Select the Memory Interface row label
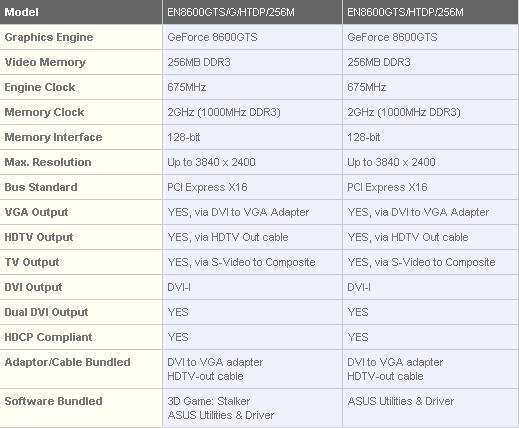This screenshot has width=519, height=428. [x=53, y=137]
